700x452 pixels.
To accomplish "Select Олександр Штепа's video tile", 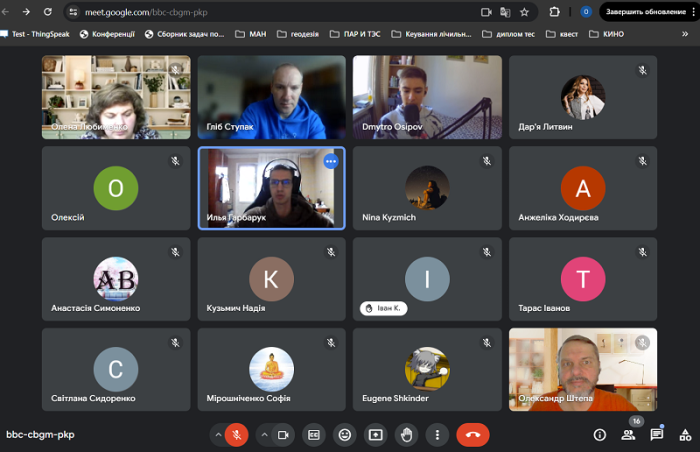I will coord(583,369).
